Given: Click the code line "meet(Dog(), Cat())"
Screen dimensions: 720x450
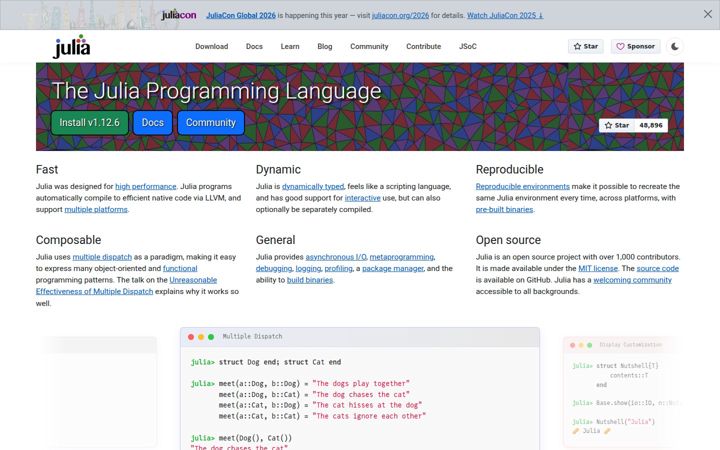Looking at the screenshot, I should pyautogui.click(x=255, y=438).
